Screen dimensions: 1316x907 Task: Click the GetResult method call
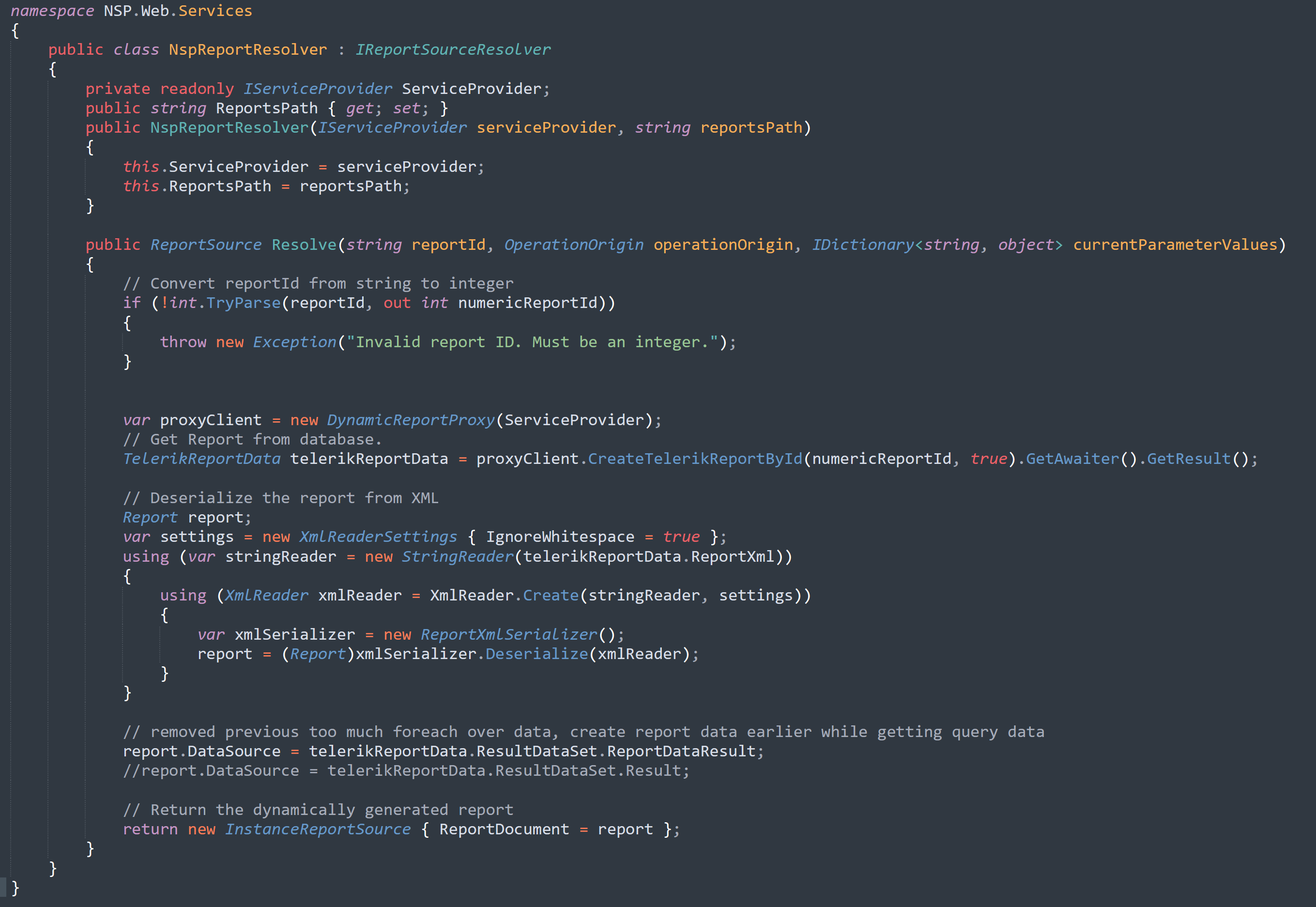coord(1189,459)
